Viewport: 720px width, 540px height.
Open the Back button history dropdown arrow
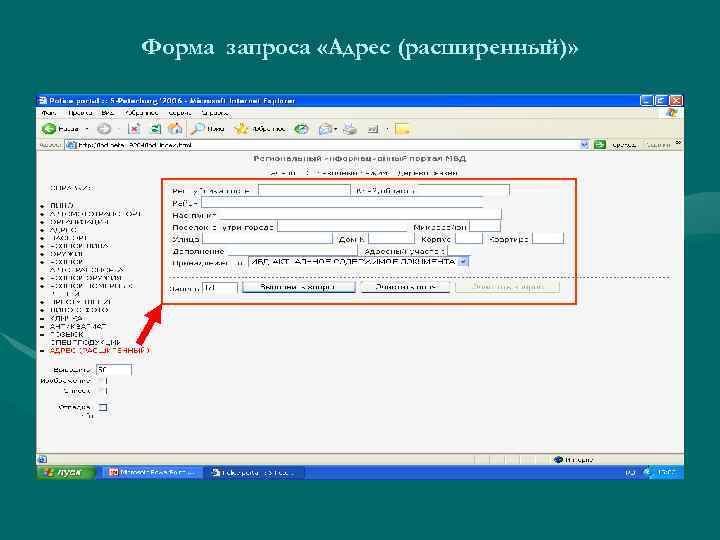86,129
